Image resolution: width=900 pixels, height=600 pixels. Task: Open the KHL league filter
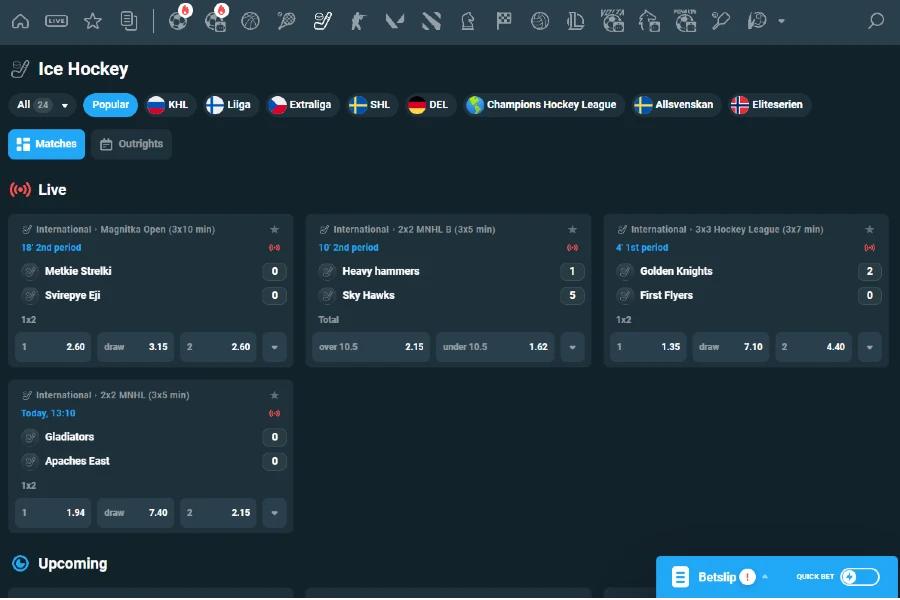tap(168, 104)
